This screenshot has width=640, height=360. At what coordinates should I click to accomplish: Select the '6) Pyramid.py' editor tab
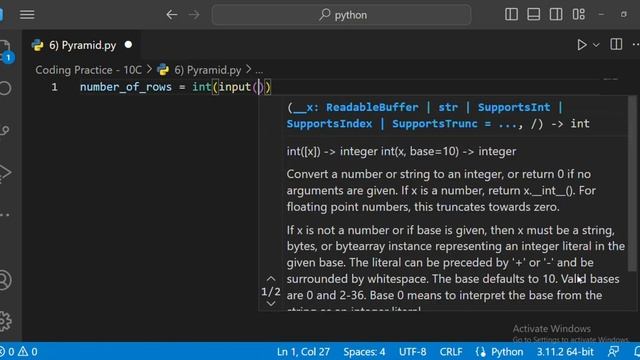click(x=82, y=45)
